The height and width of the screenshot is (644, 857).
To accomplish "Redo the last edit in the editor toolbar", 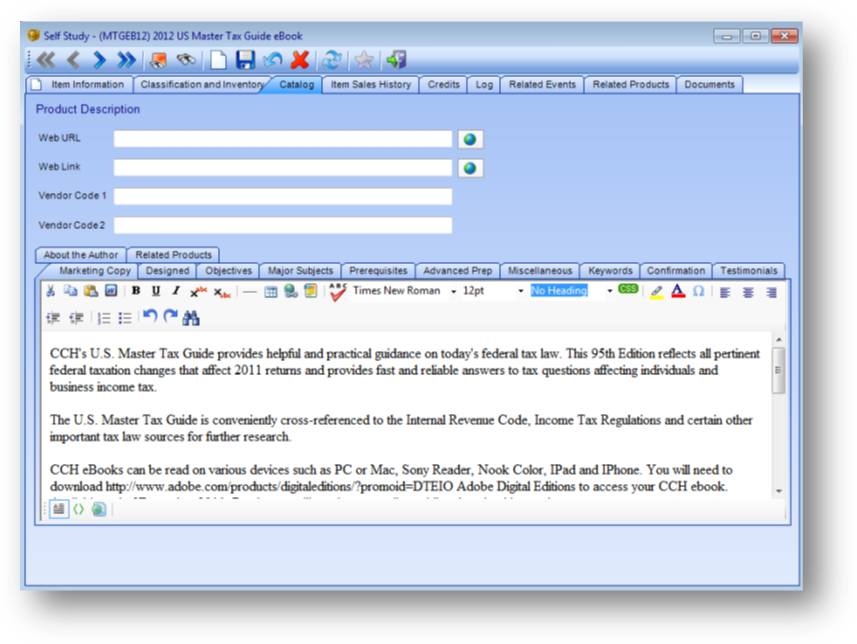I will point(171,317).
